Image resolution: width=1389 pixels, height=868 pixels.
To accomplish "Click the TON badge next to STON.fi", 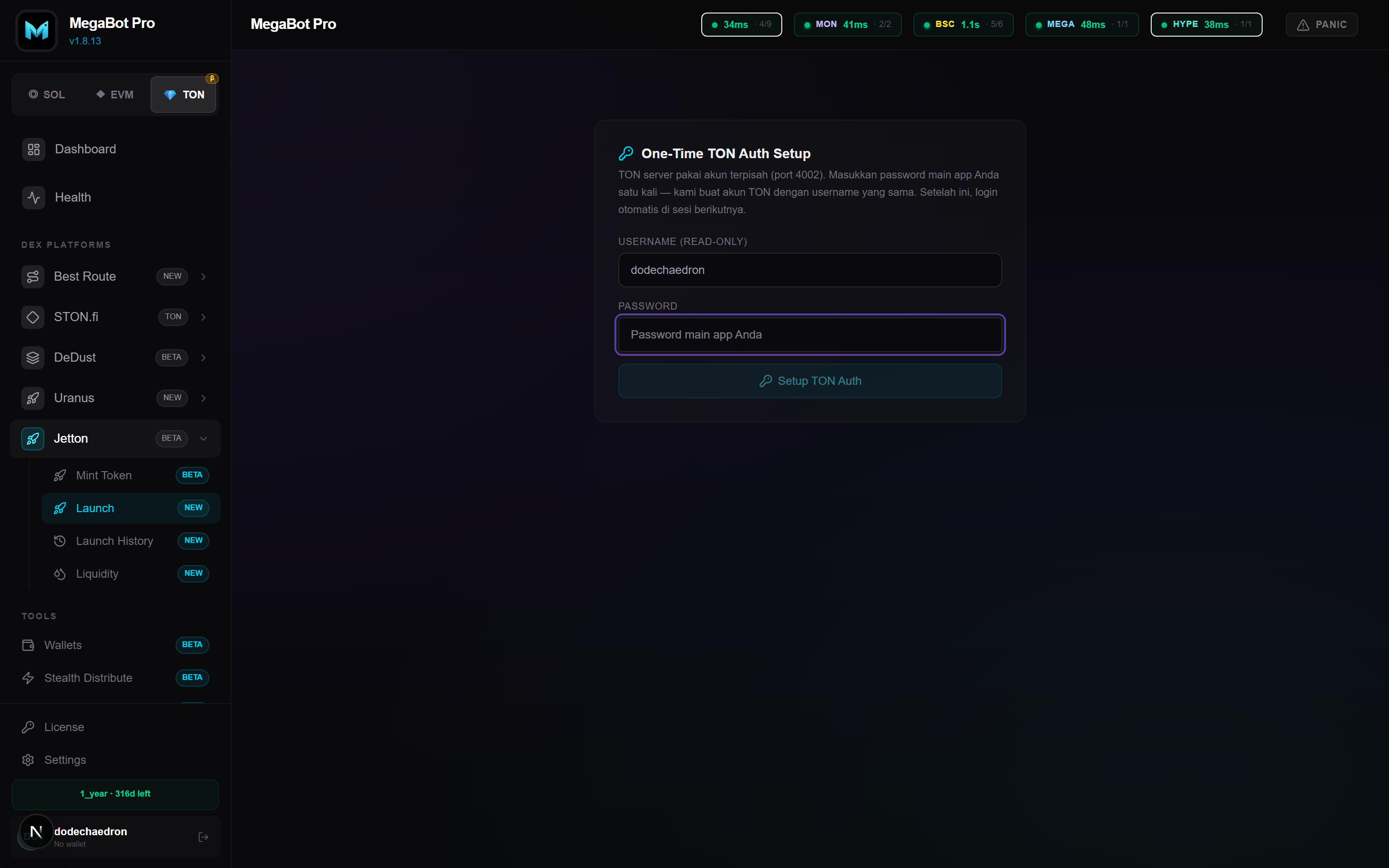I will coord(173,317).
